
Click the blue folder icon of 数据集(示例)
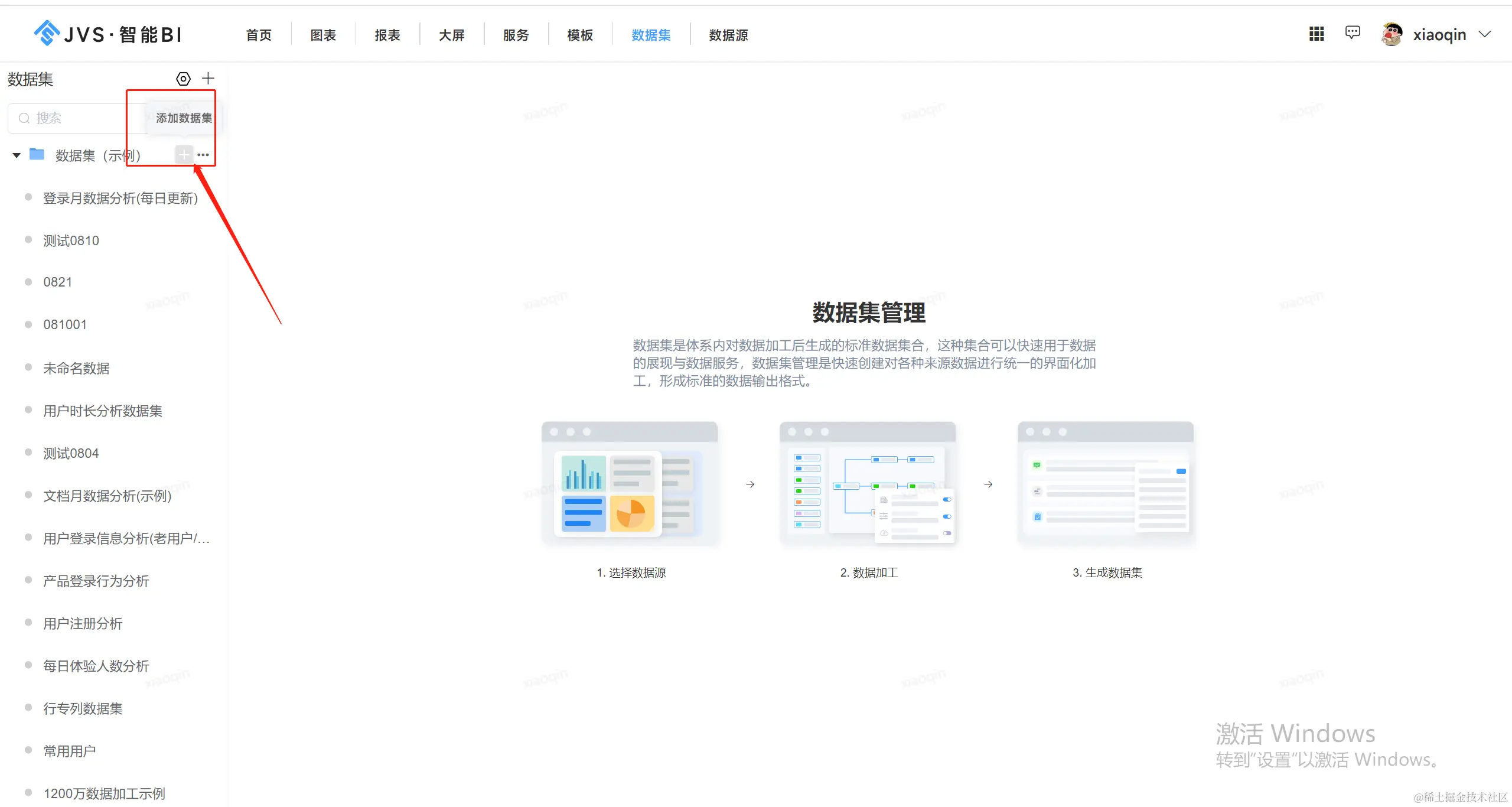[37, 155]
